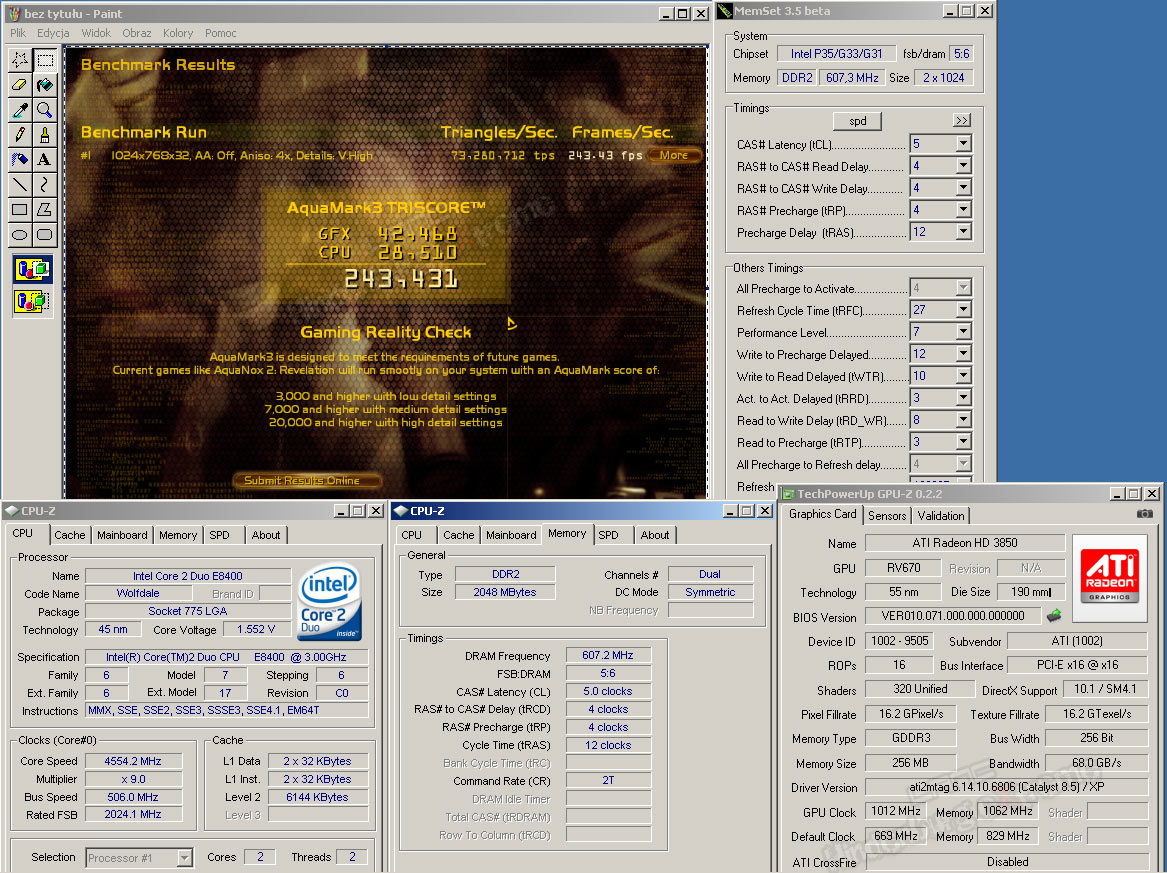Switch to Mainboard tab in left CPU-Z
Image resolution: width=1167 pixels, height=873 pixels.
[122, 535]
